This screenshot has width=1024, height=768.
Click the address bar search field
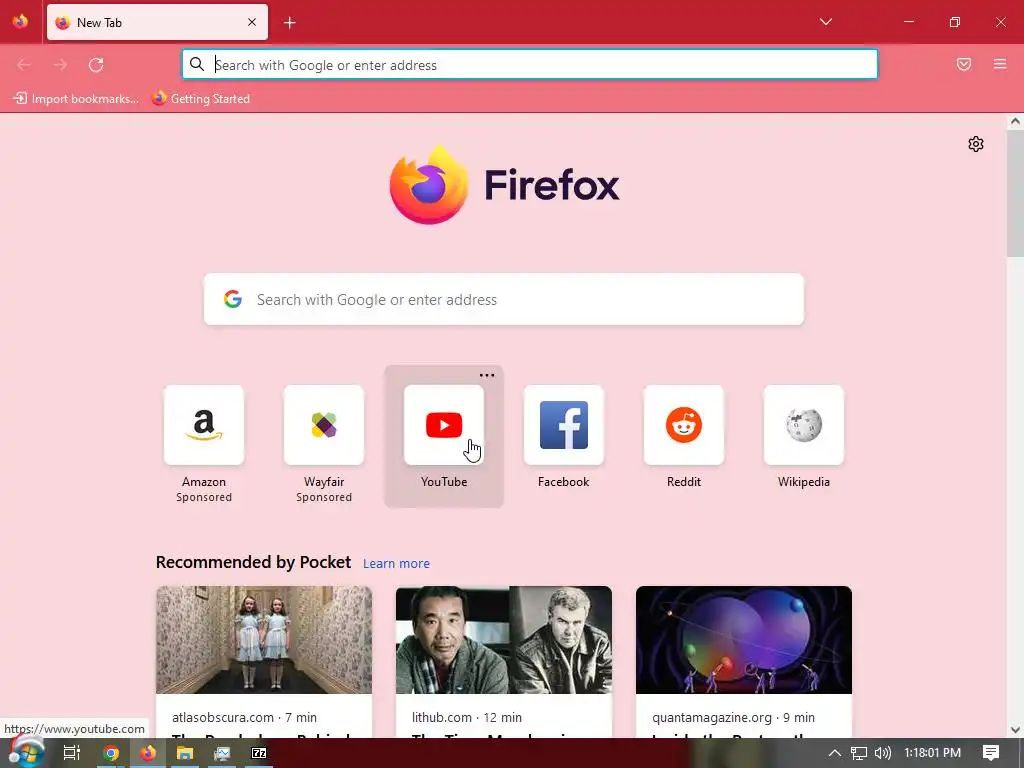530,65
